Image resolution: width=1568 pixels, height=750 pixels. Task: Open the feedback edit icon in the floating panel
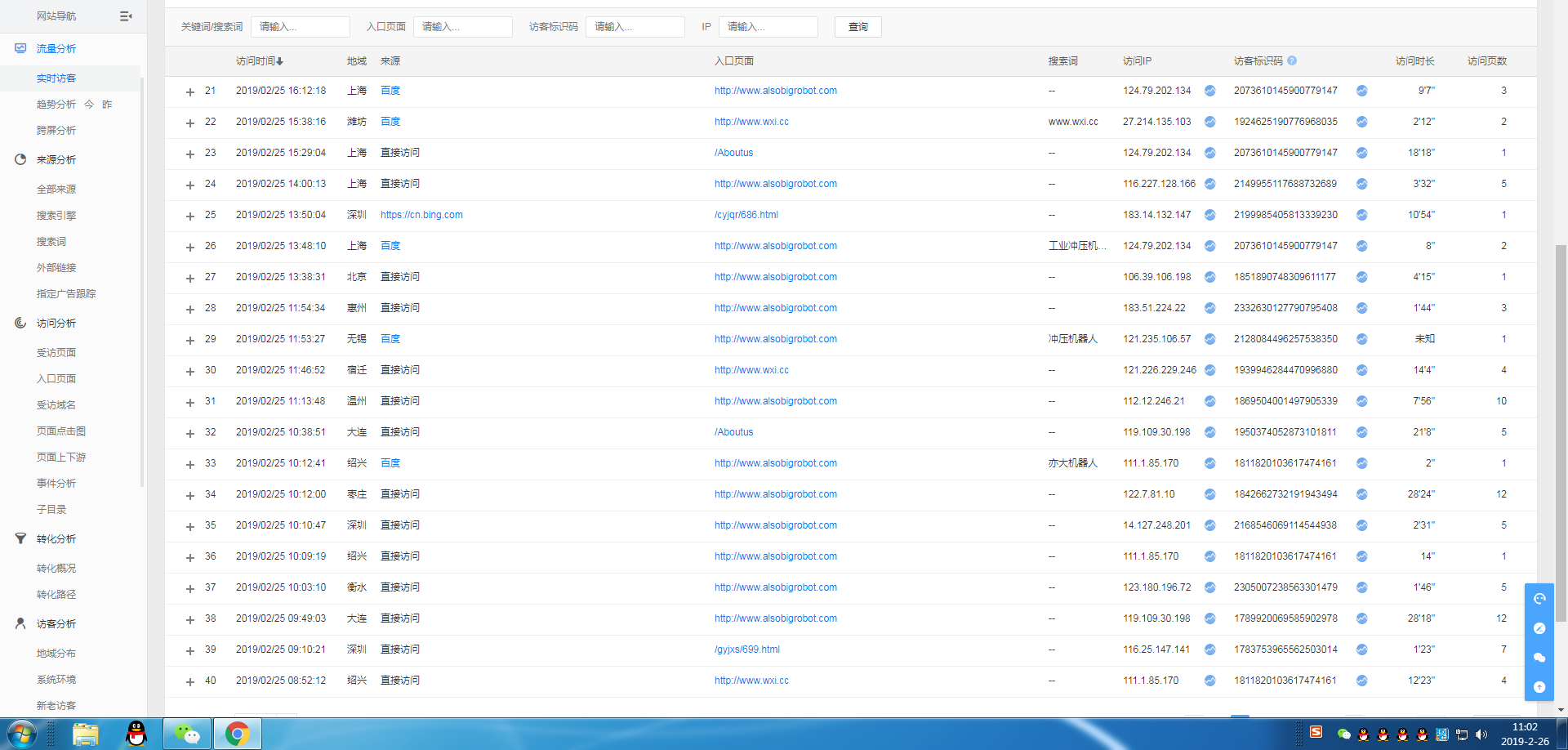[x=1539, y=628]
